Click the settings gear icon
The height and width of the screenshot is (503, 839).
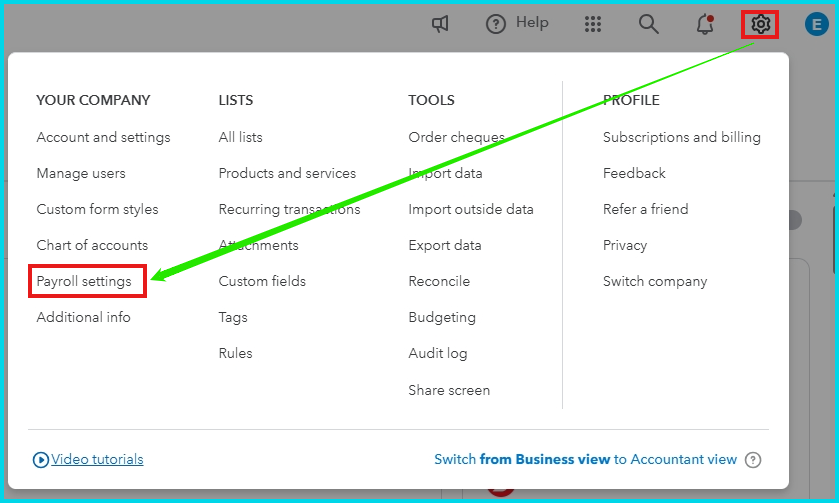coord(761,24)
